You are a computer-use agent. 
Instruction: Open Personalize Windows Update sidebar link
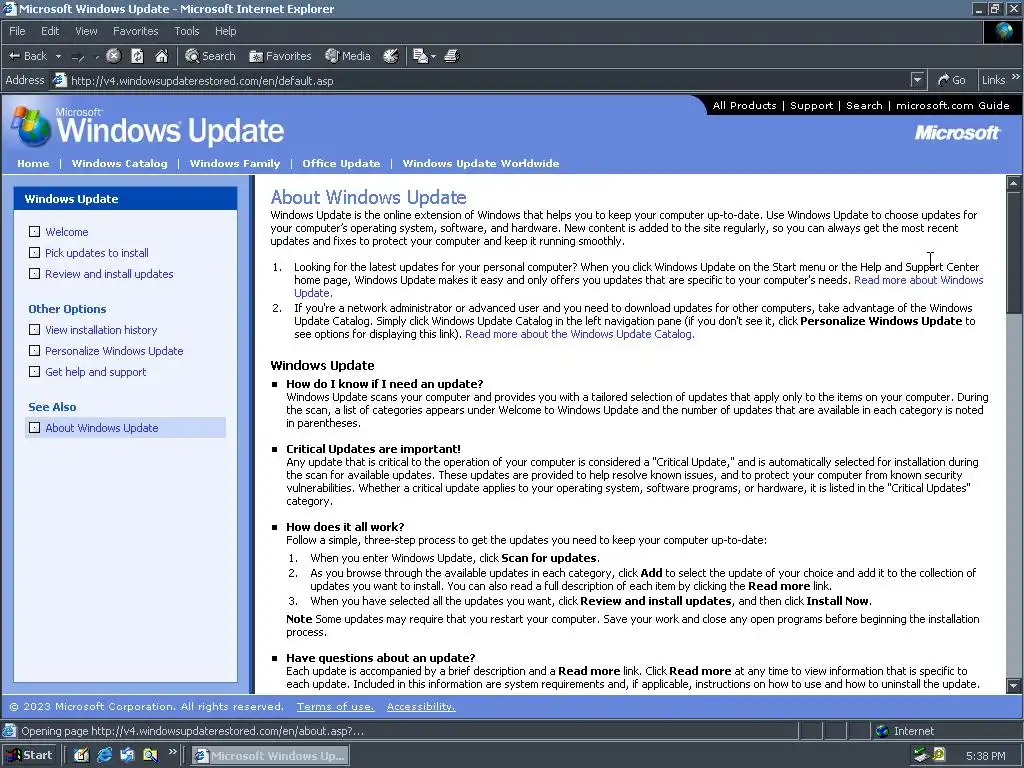pyautogui.click(x=114, y=351)
